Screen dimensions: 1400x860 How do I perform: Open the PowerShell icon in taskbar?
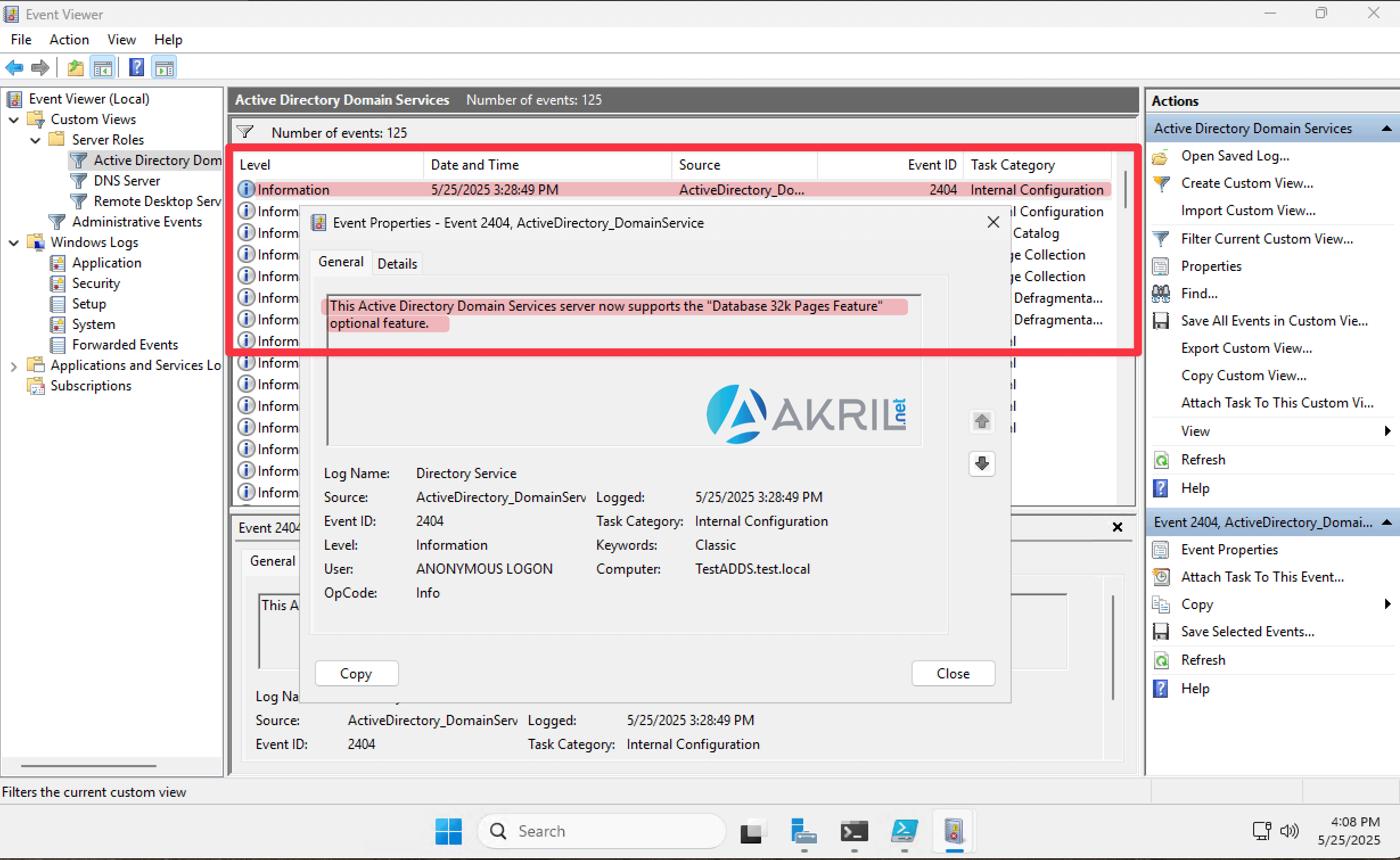(904, 832)
